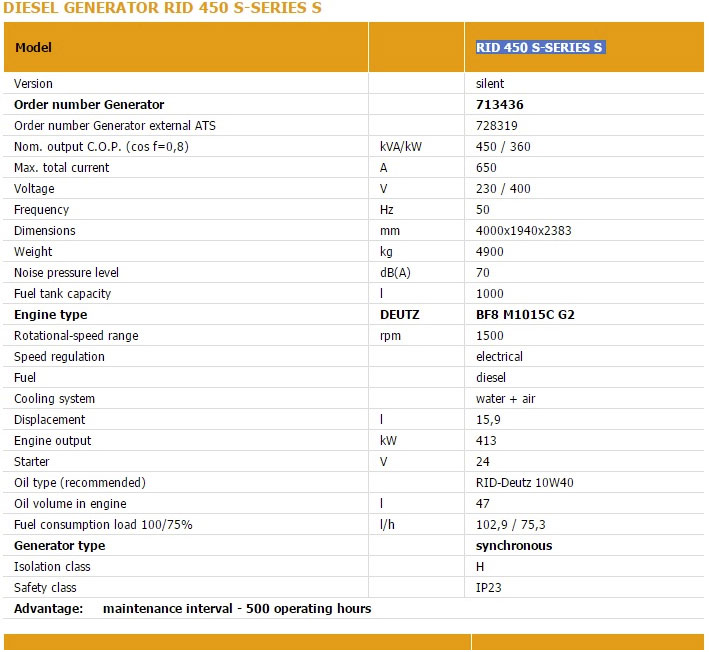Click the 'Engine output' label
The height and width of the screenshot is (652, 709).
tap(52, 441)
